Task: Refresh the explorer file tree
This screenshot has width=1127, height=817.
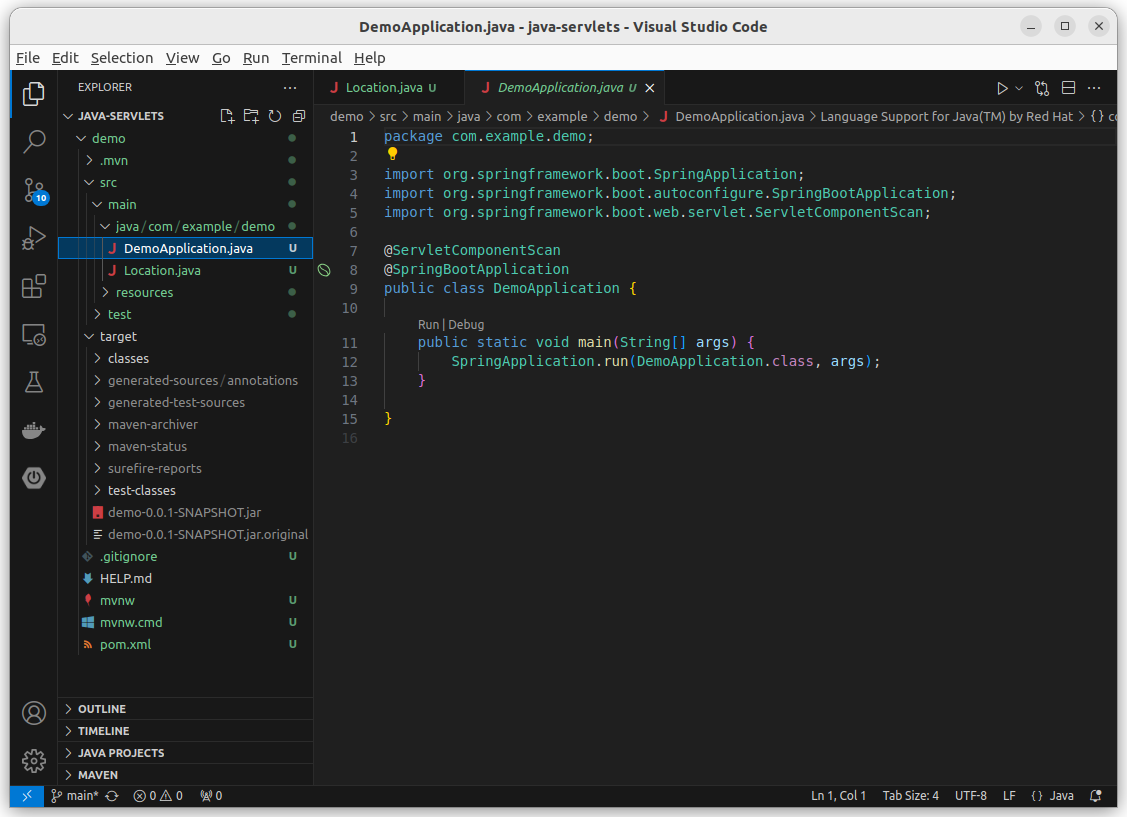Action: pos(275,116)
